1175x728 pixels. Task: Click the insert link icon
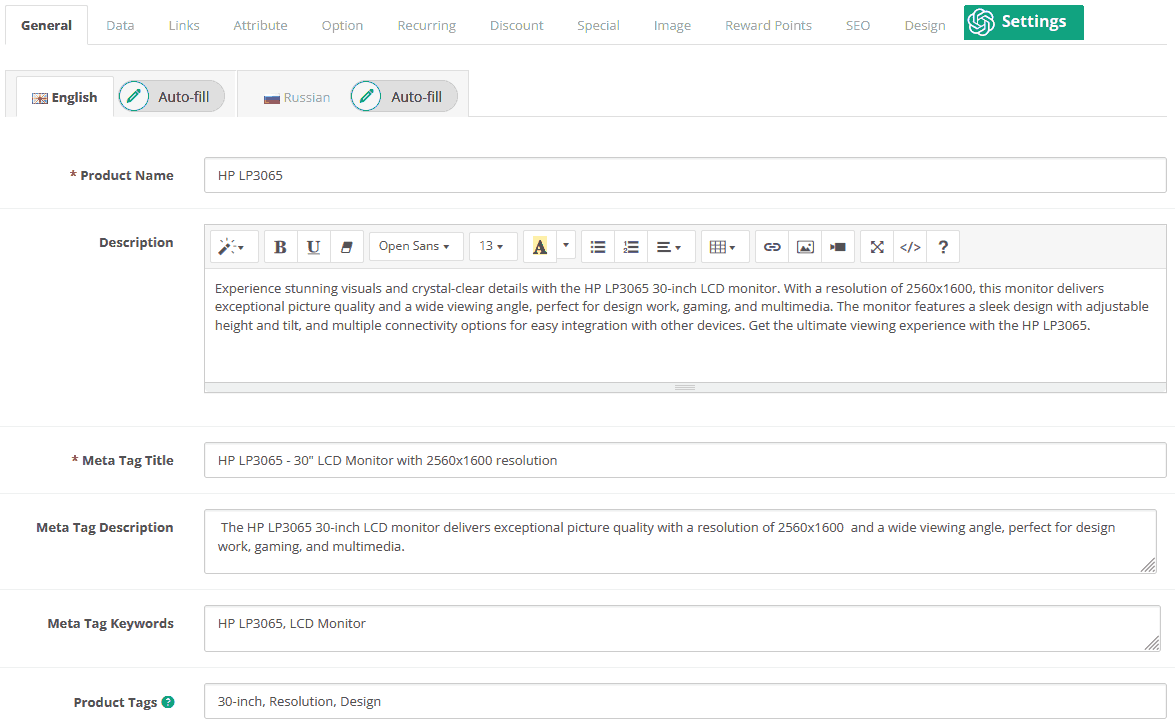click(x=772, y=247)
